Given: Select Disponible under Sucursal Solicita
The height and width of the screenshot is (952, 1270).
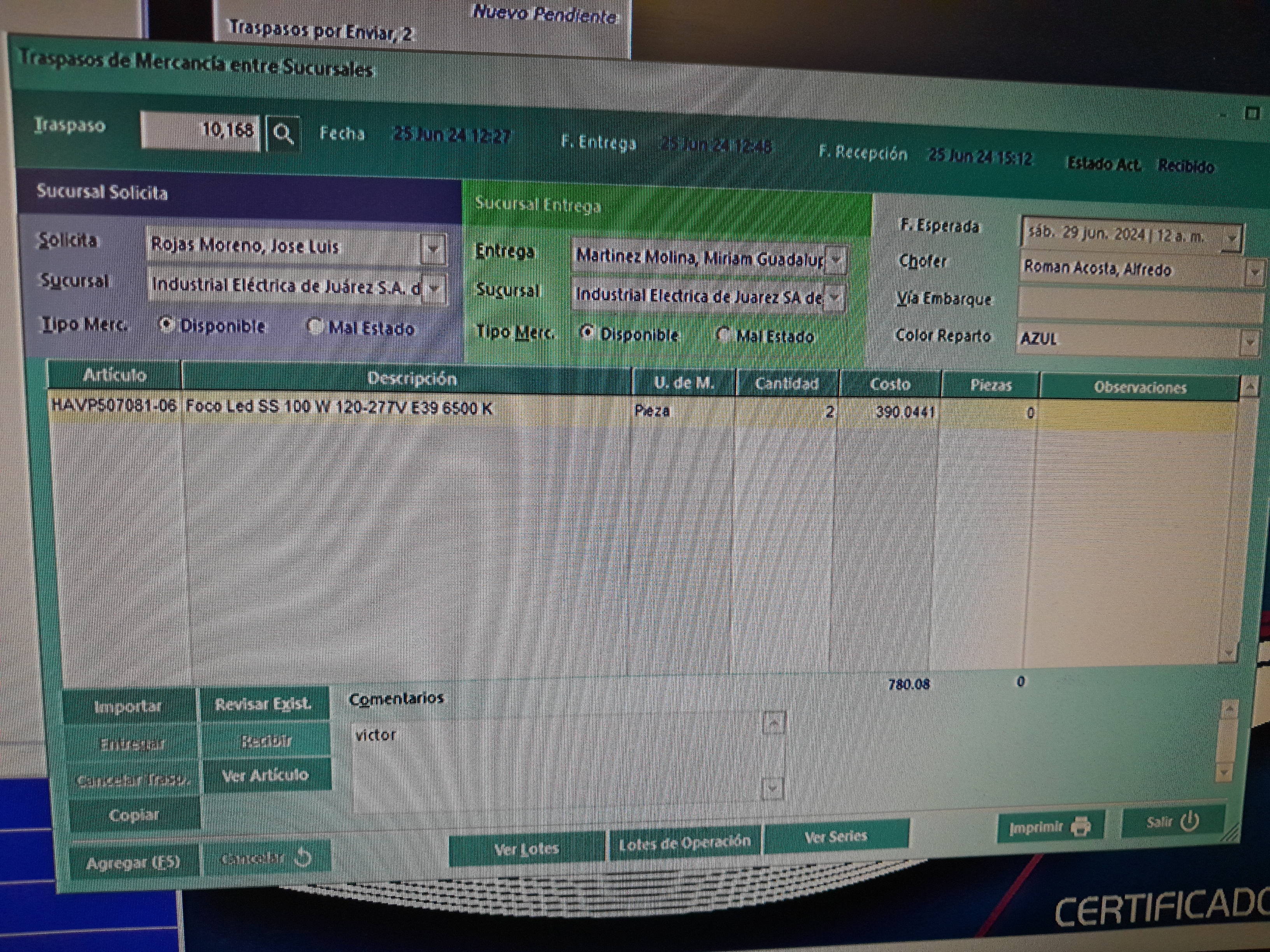Looking at the screenshot, I should tap(167, 325).
